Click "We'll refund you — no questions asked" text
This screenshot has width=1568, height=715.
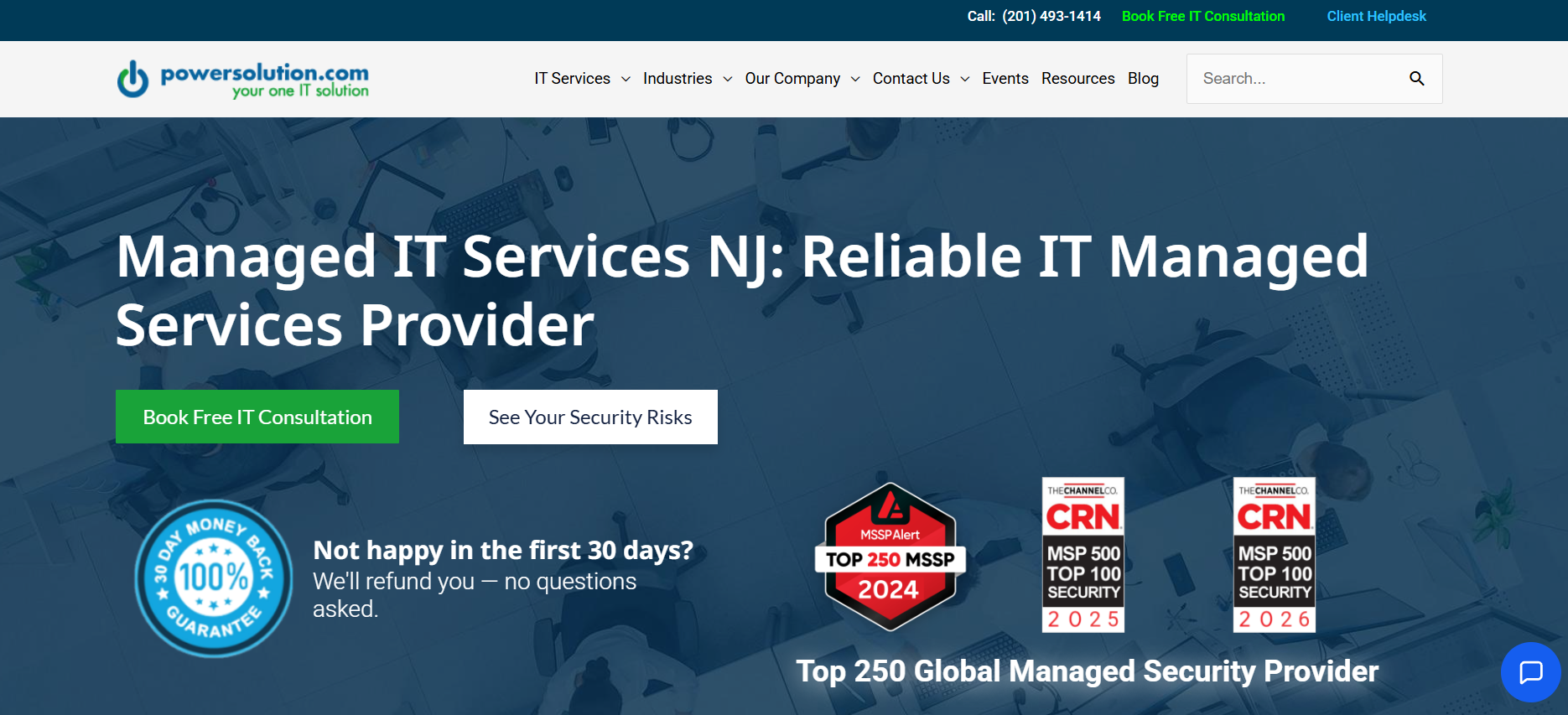[475, 594]
